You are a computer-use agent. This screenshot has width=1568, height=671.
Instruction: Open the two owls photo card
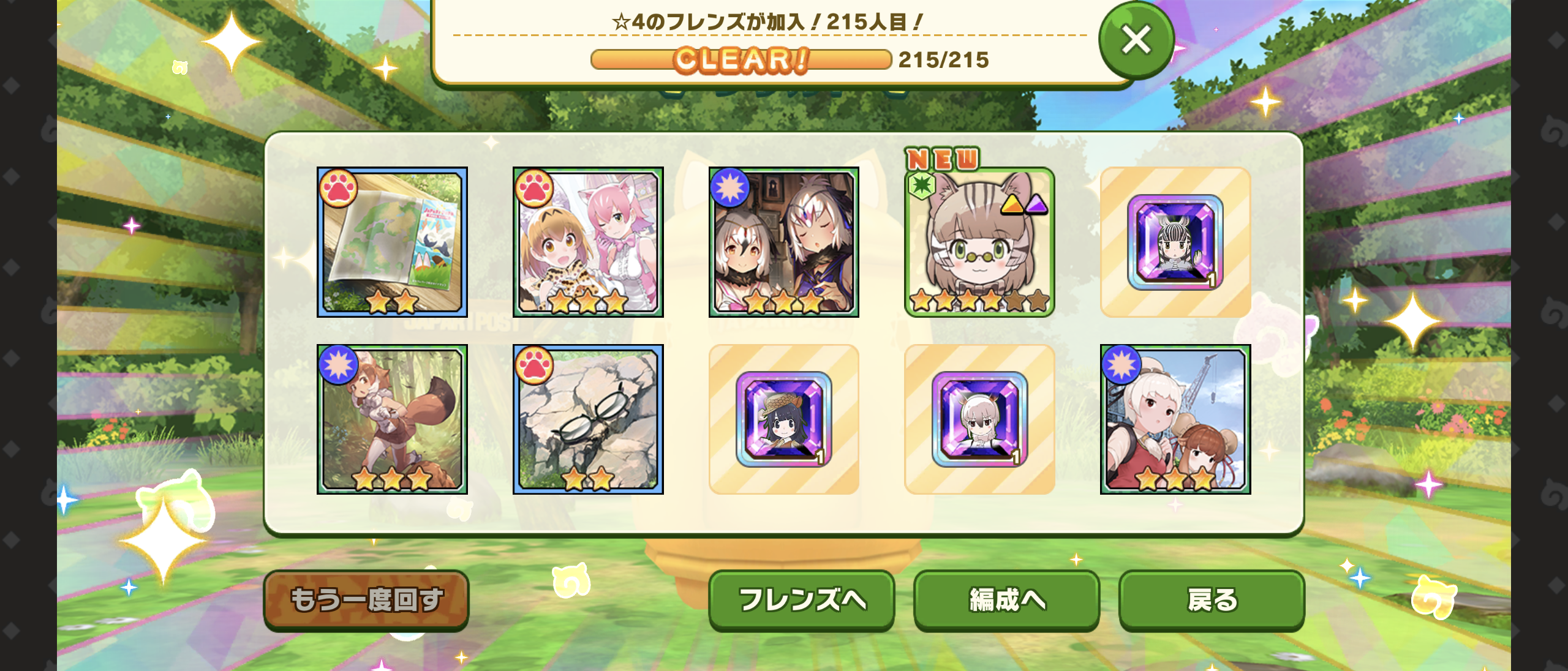(784, 242)
